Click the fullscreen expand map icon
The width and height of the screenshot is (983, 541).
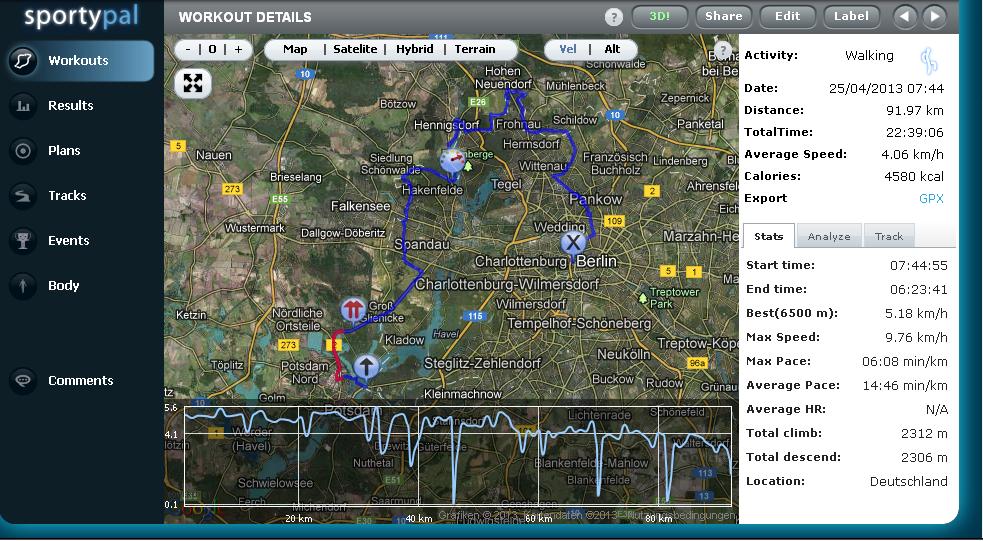193,83
